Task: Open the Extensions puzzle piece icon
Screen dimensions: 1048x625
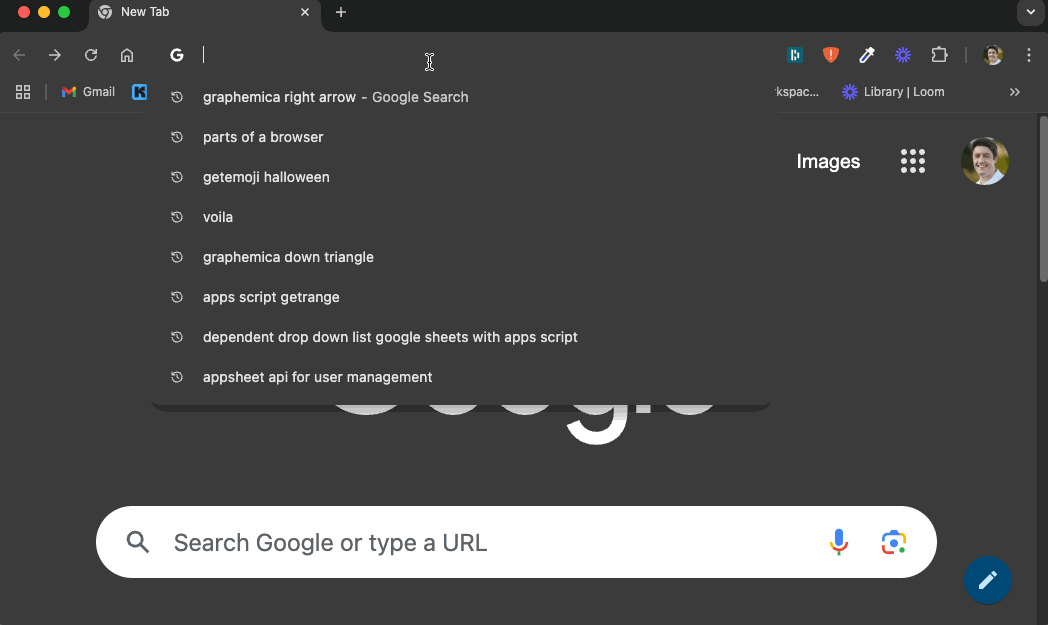Action: 939,55
